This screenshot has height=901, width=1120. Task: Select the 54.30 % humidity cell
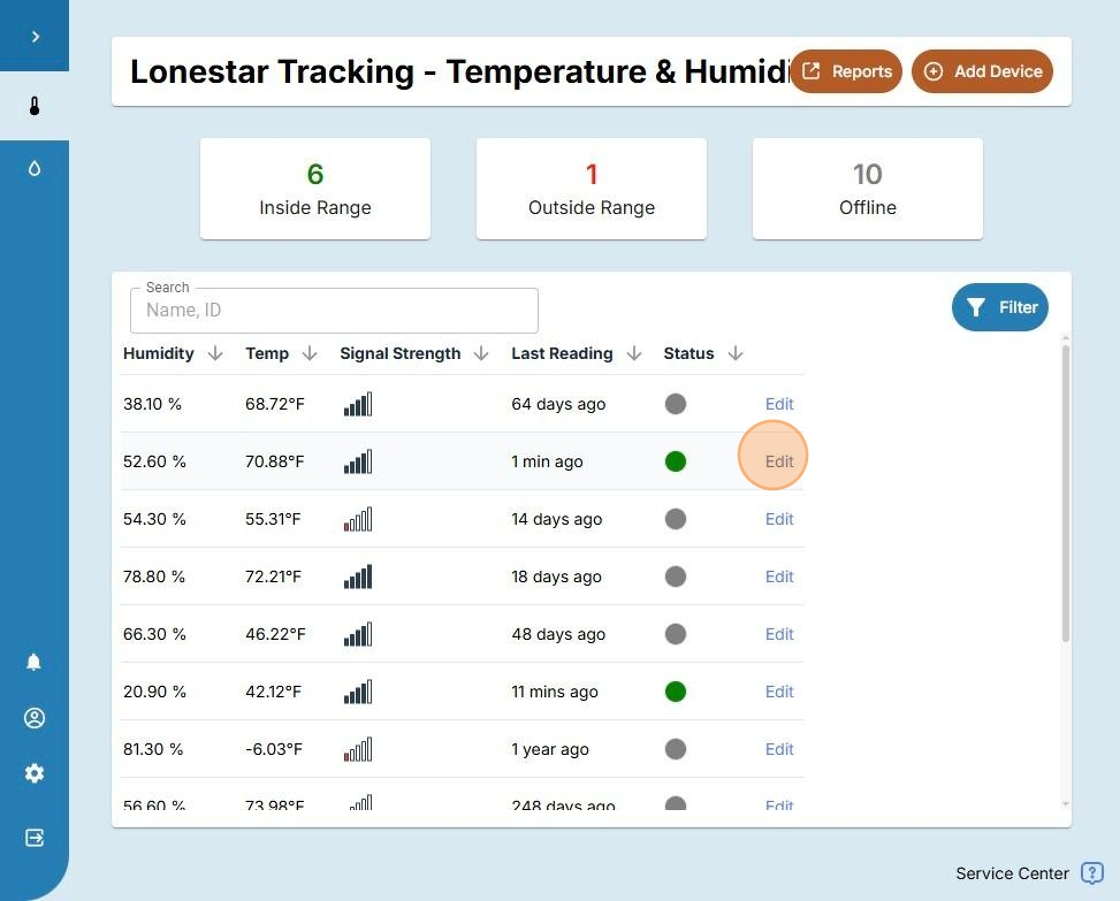pyautogui.click(x=154, y=519)
